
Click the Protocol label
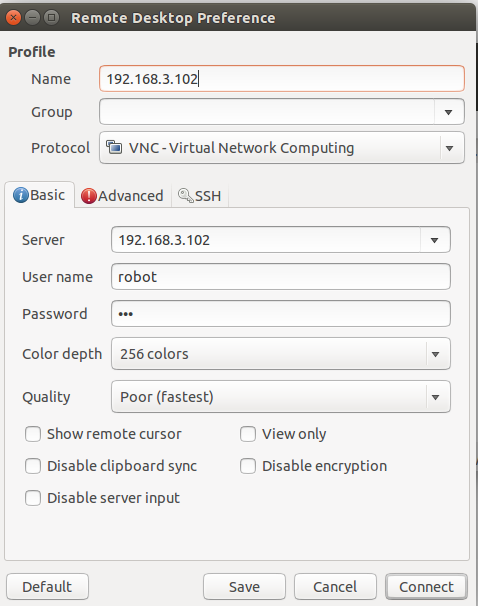click(x=61, y=148)
